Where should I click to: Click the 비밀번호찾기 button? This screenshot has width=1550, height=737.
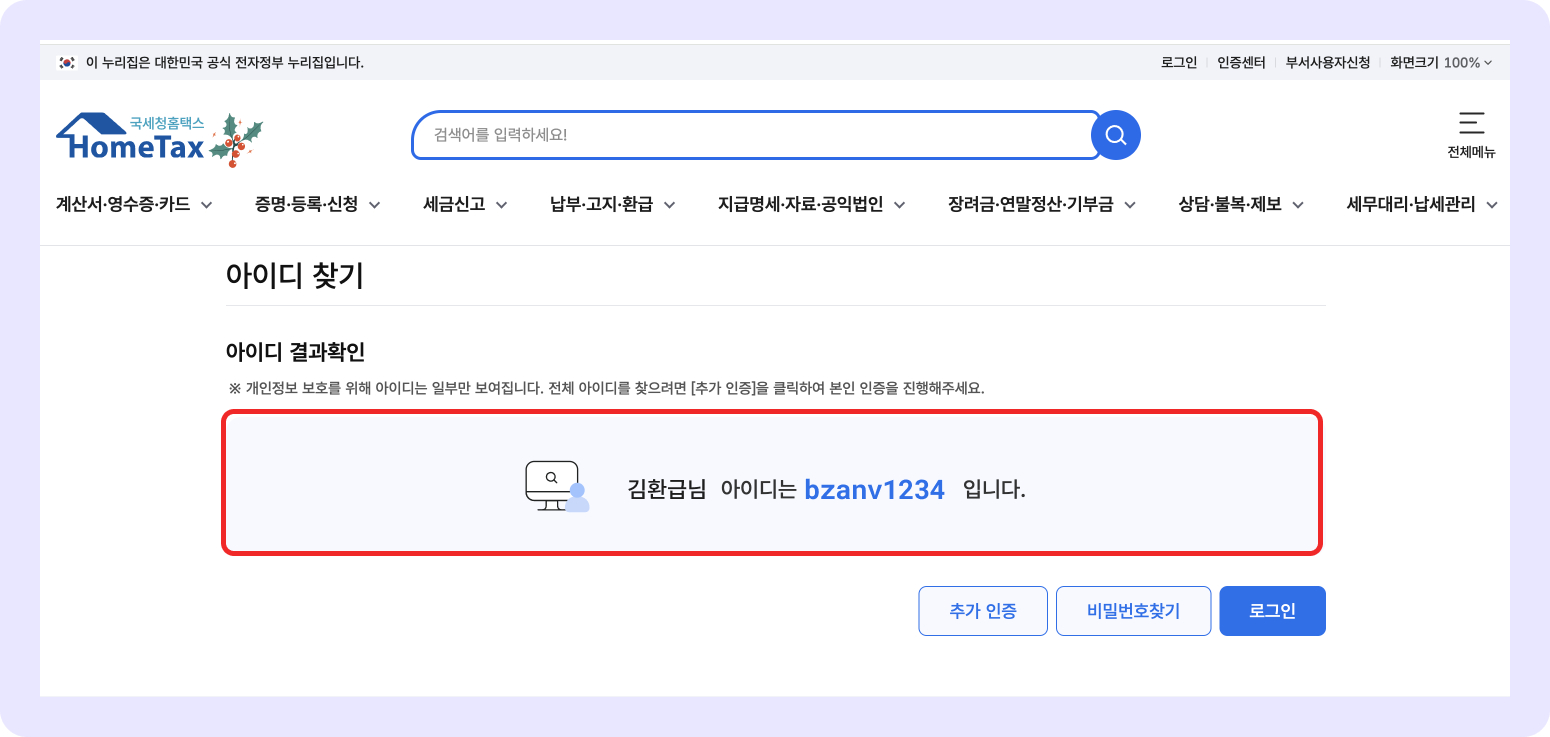(x=1133, y=610)
